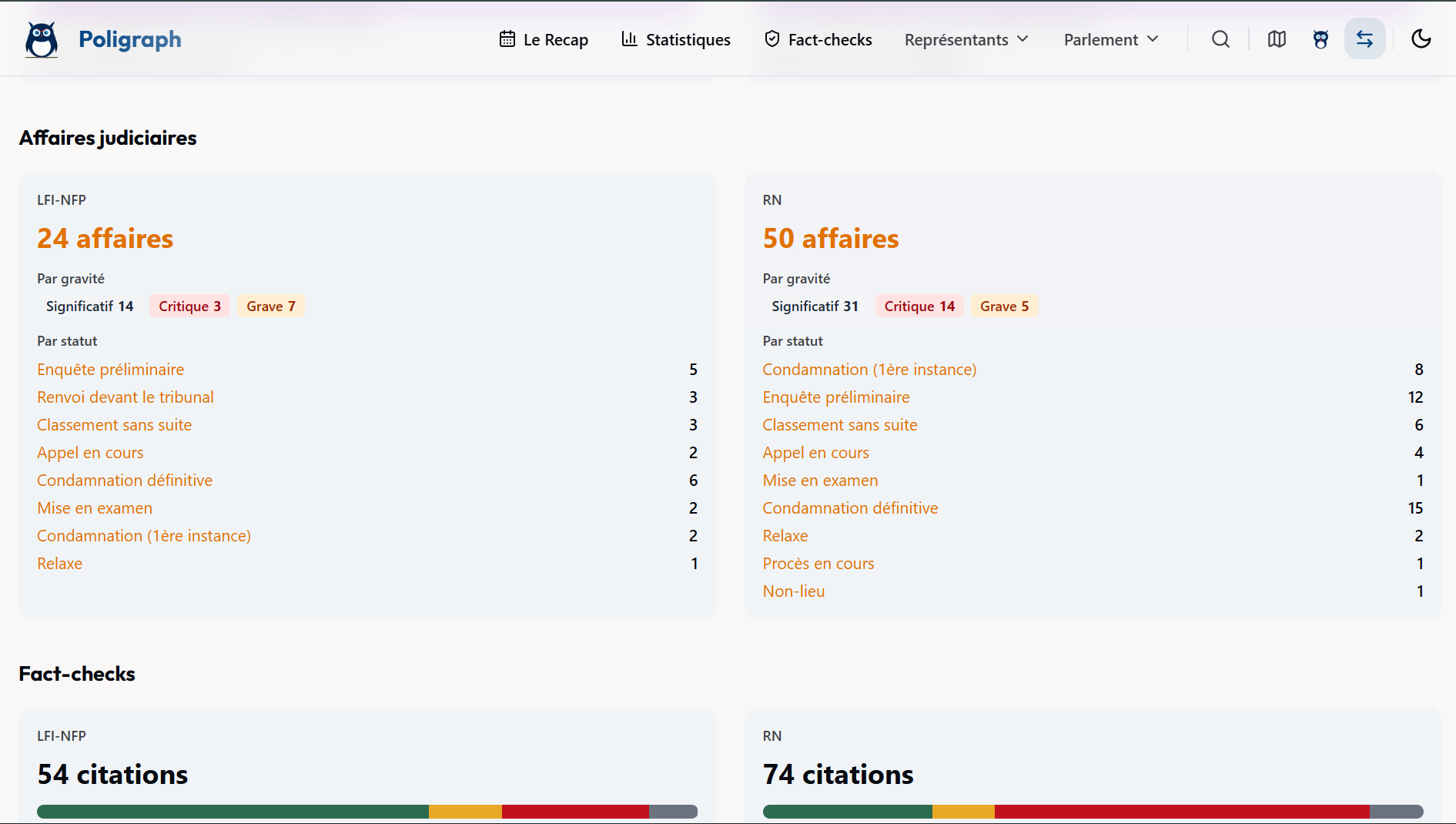
Task: Click green segment of RN citations bar
Action: [x=847, y=812]
